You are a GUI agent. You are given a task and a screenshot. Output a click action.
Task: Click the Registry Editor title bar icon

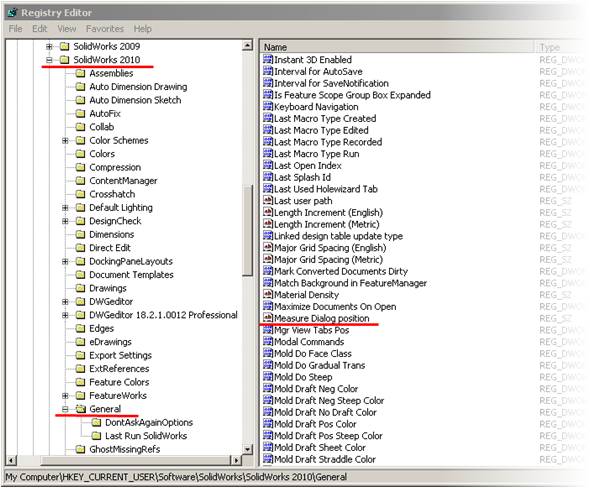(12, 13)
